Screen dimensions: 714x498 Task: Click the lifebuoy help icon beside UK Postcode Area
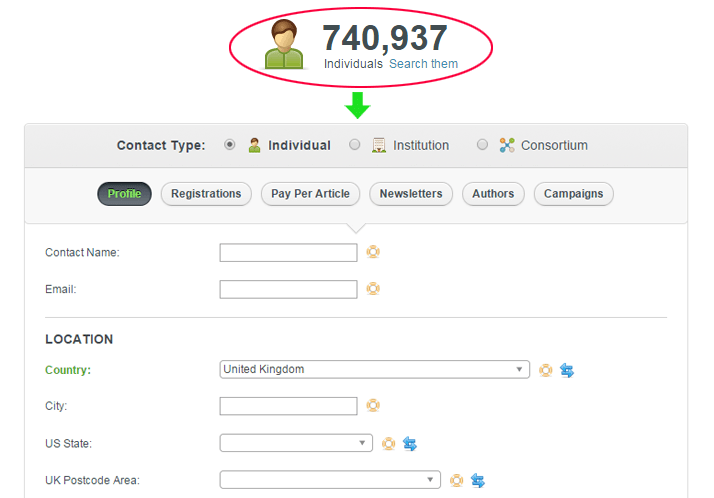click(457, 480)
